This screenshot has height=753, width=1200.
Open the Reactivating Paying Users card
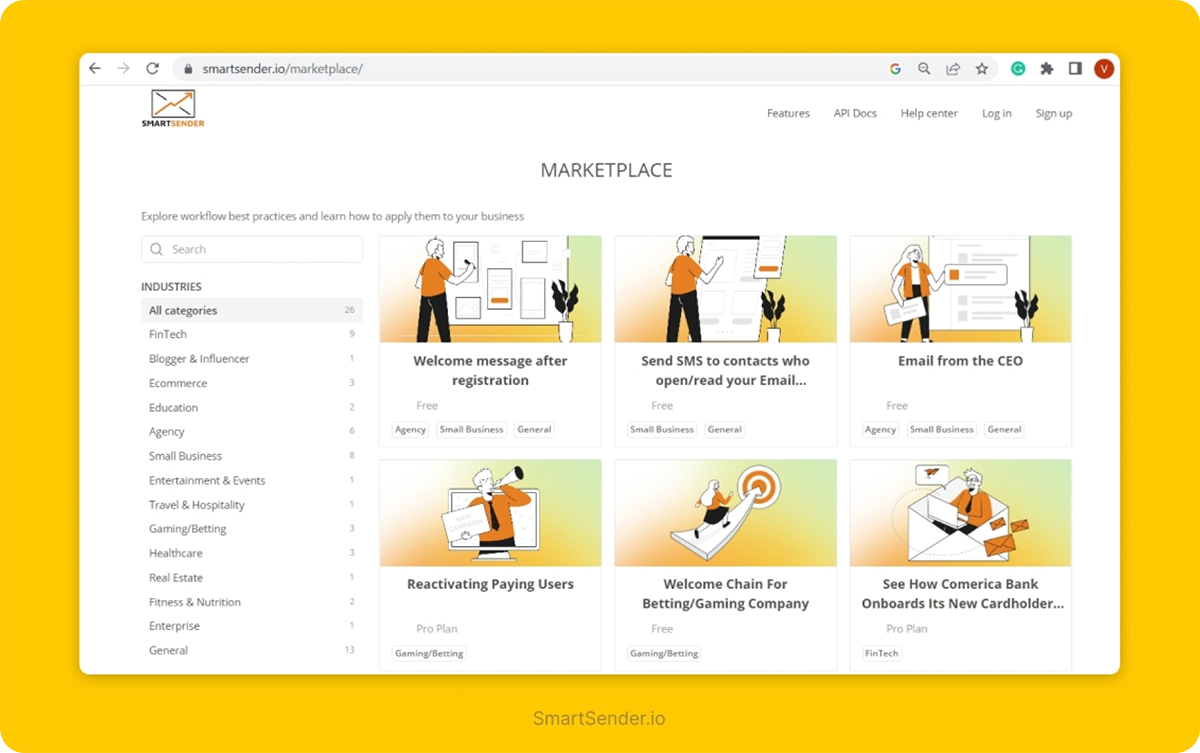pyautogui.click(x=490, y=584)
